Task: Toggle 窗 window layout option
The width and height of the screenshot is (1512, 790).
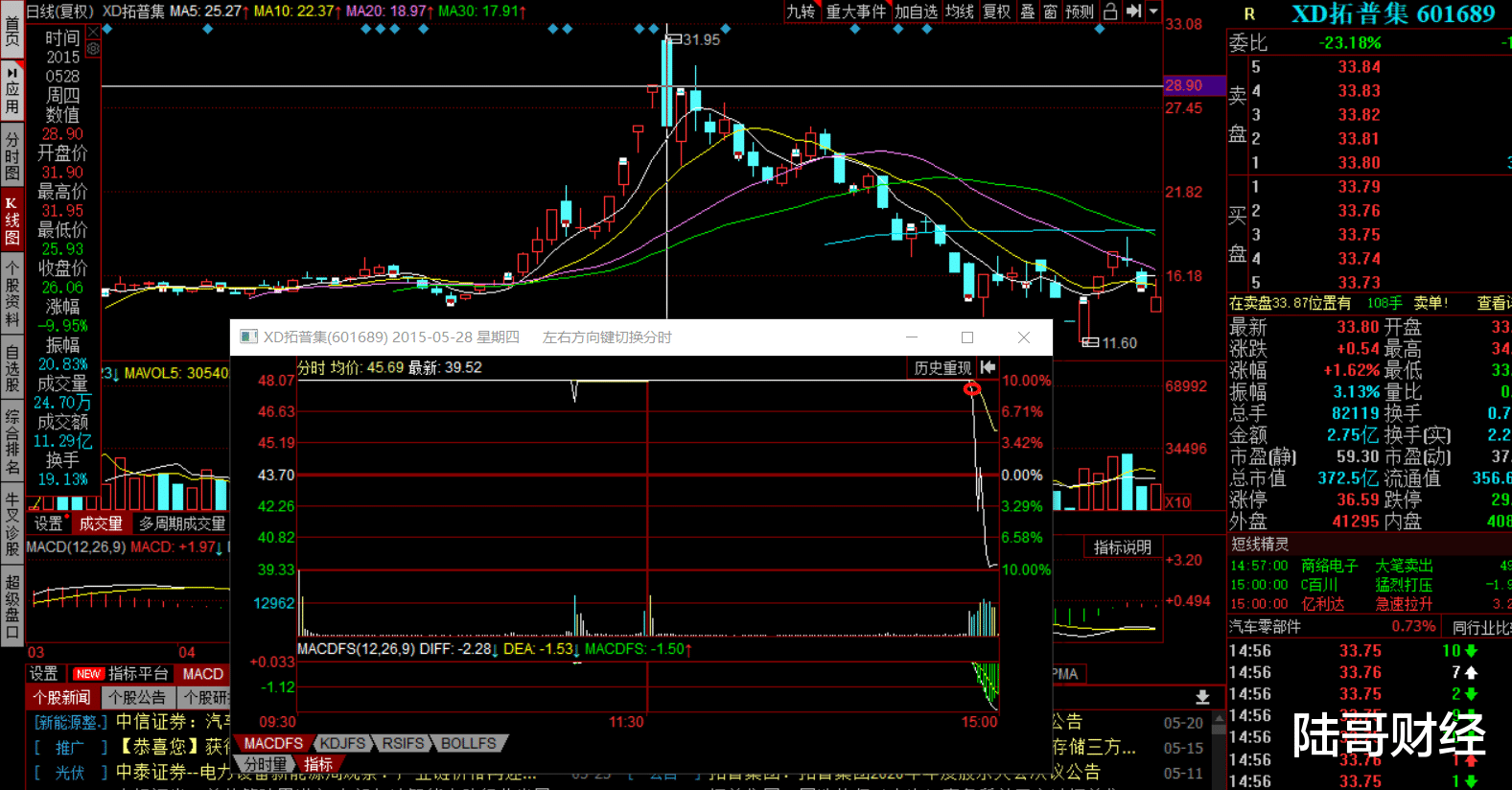Action: point(1051,12)
